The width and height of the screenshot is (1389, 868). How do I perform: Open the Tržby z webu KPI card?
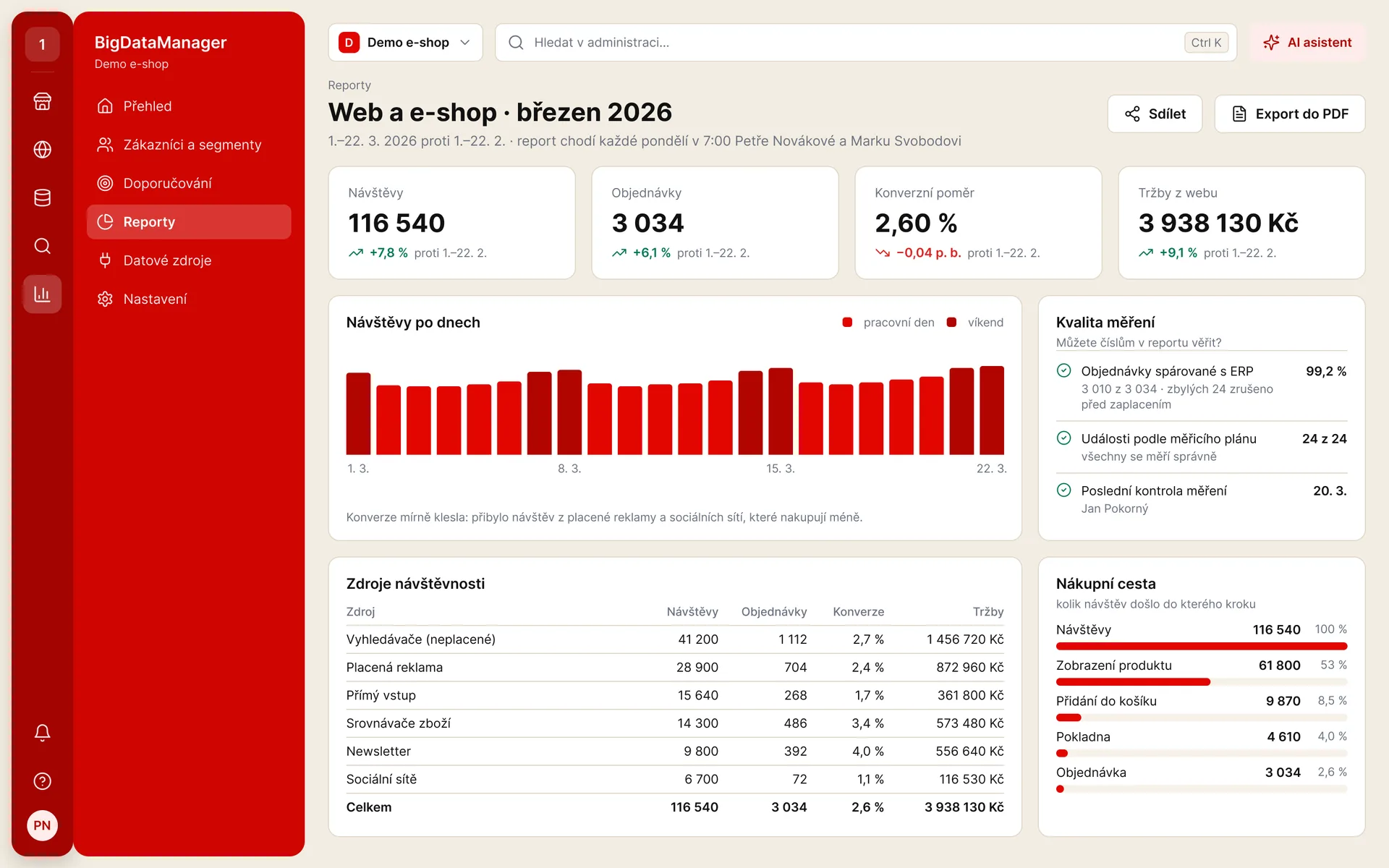pos(1241,223)
